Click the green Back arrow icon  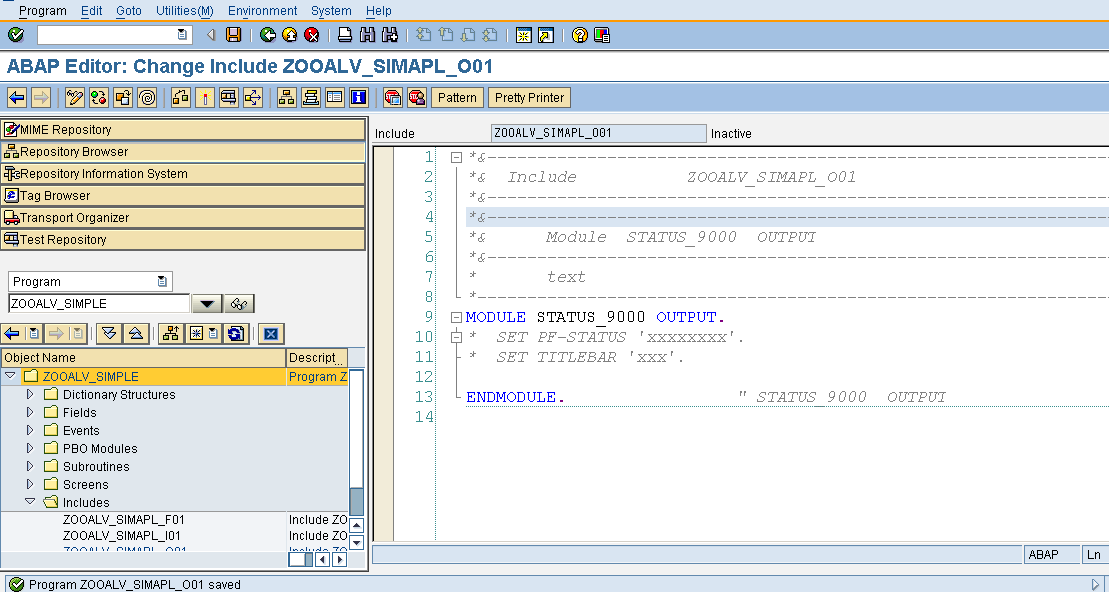coord(266,33)
